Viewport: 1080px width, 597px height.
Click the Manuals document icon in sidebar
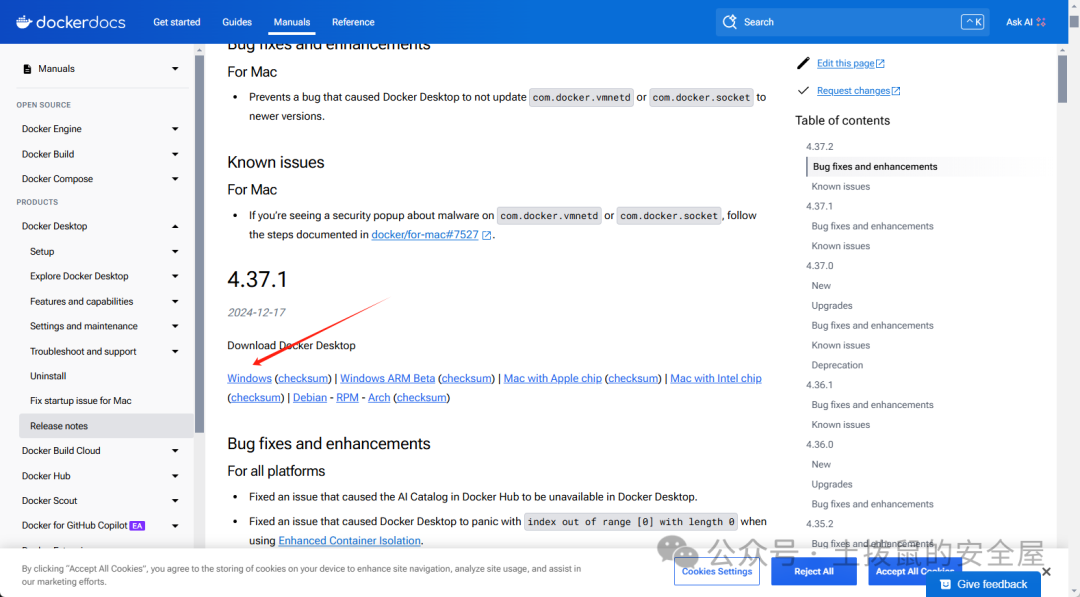pos(27,69)
